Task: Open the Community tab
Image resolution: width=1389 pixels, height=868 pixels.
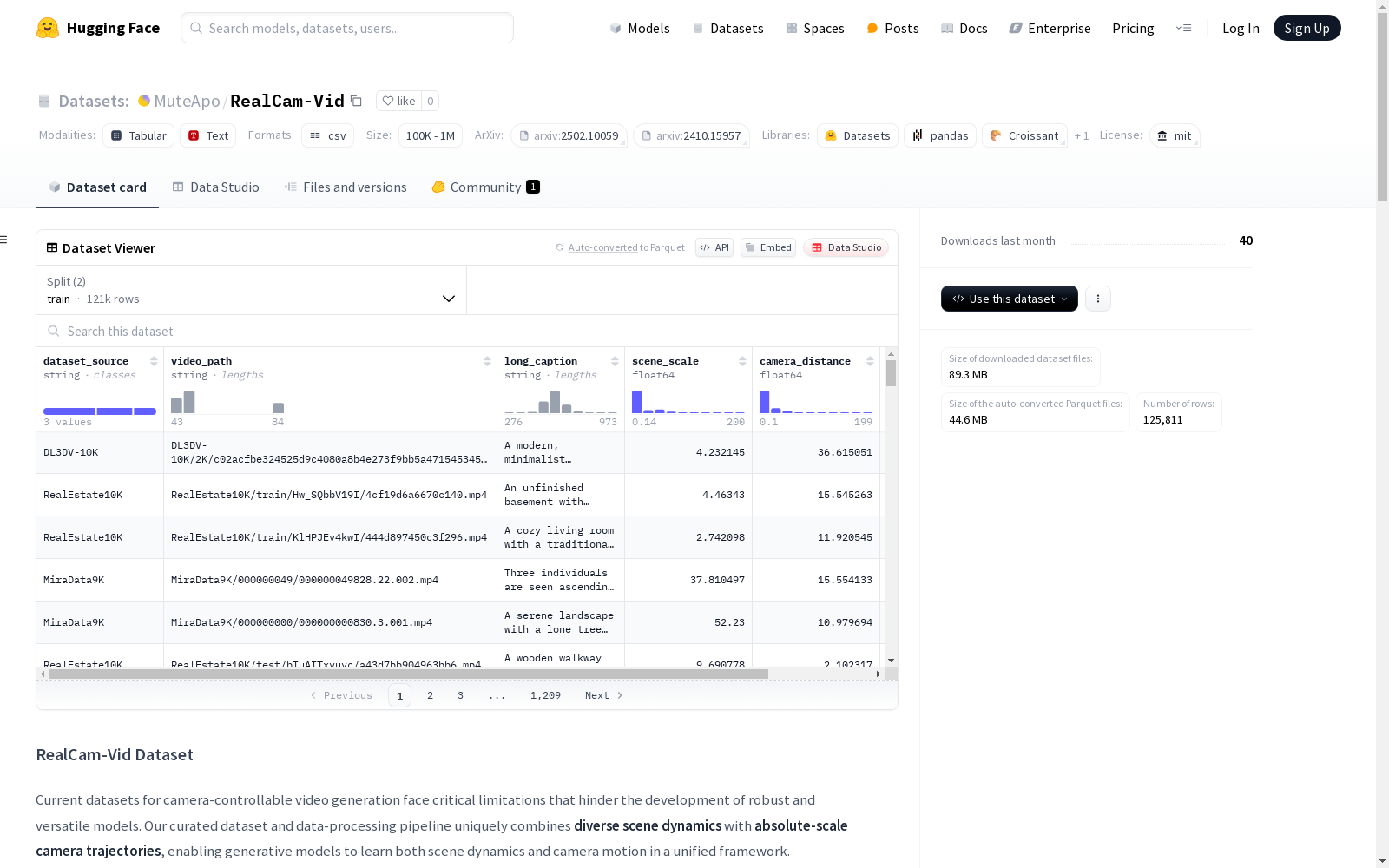Action: pos(486,187)
